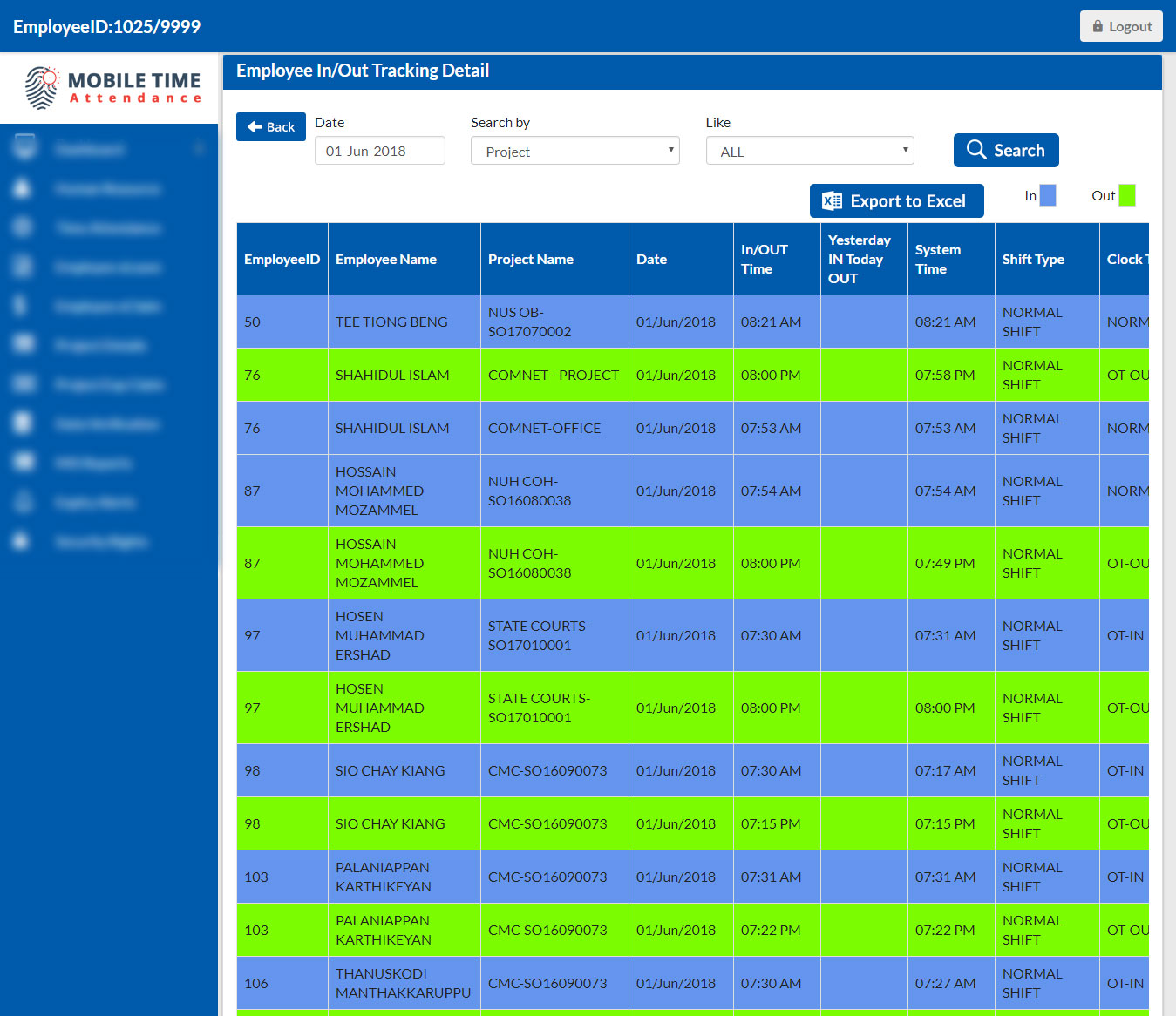Click the blue In legend swatch
This screenshot has height=1016, width=1176.
[1048, 195]
